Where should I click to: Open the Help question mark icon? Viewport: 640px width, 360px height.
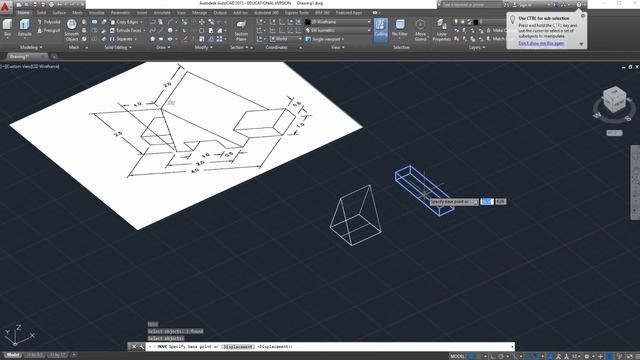point(579,4)
